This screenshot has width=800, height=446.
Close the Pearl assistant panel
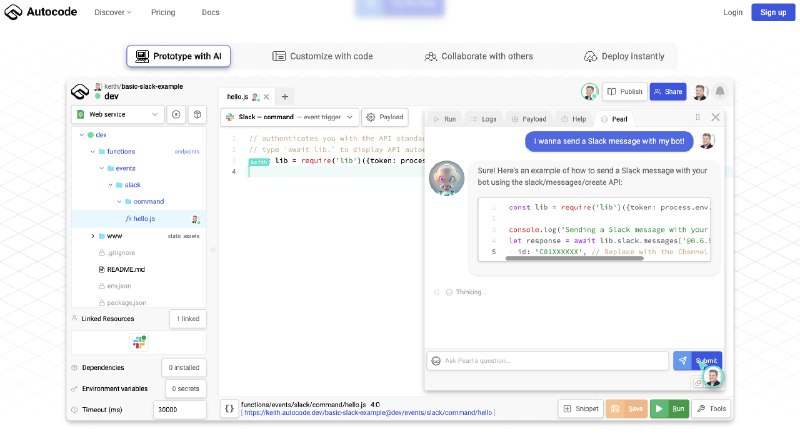pos(716,117)
